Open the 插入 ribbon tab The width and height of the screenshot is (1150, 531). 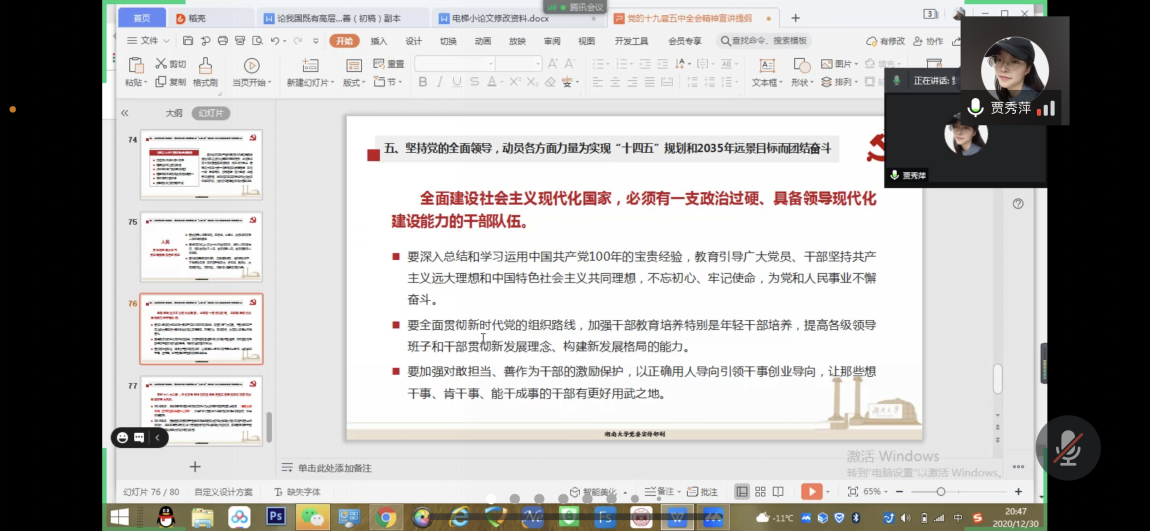click(379, 41)
